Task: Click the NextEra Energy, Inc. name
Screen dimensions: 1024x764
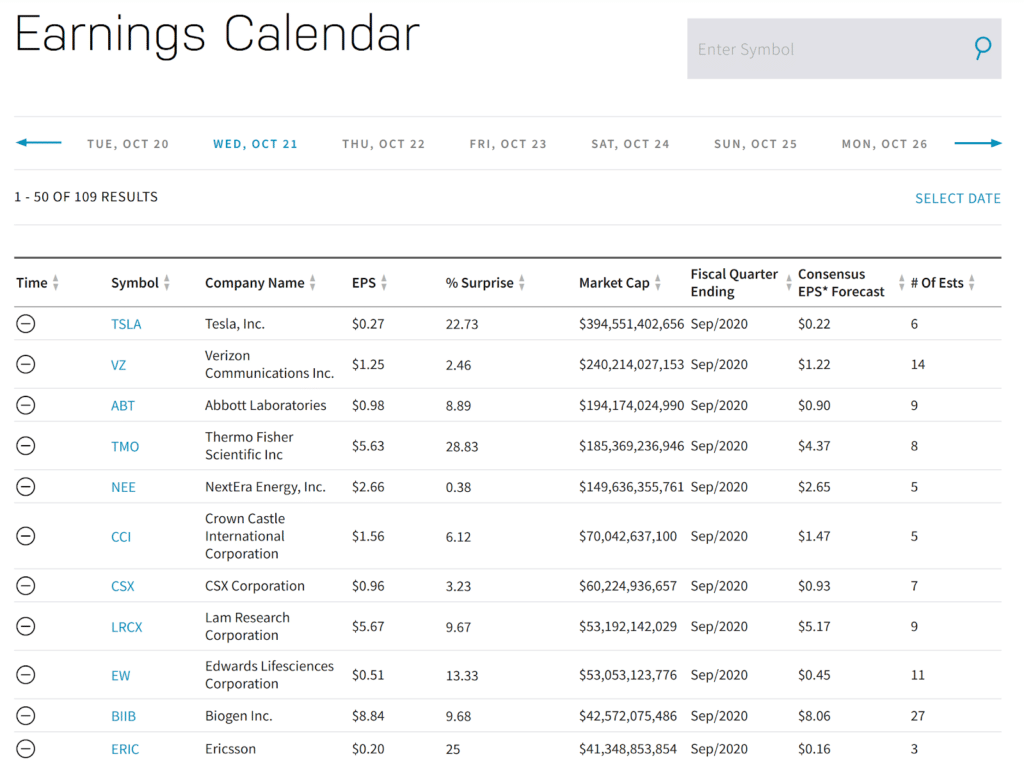Action: coord(265,487)
